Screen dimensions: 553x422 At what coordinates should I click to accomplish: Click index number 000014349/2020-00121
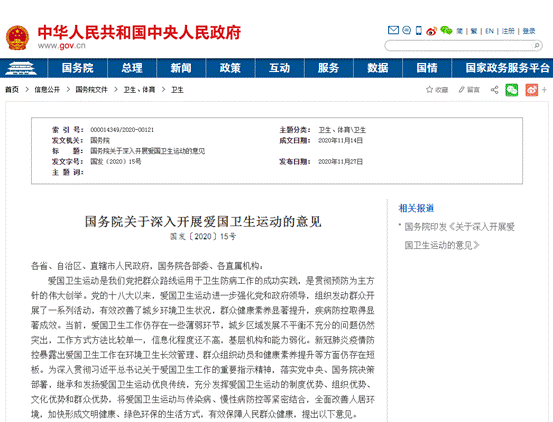pos(122,130)
